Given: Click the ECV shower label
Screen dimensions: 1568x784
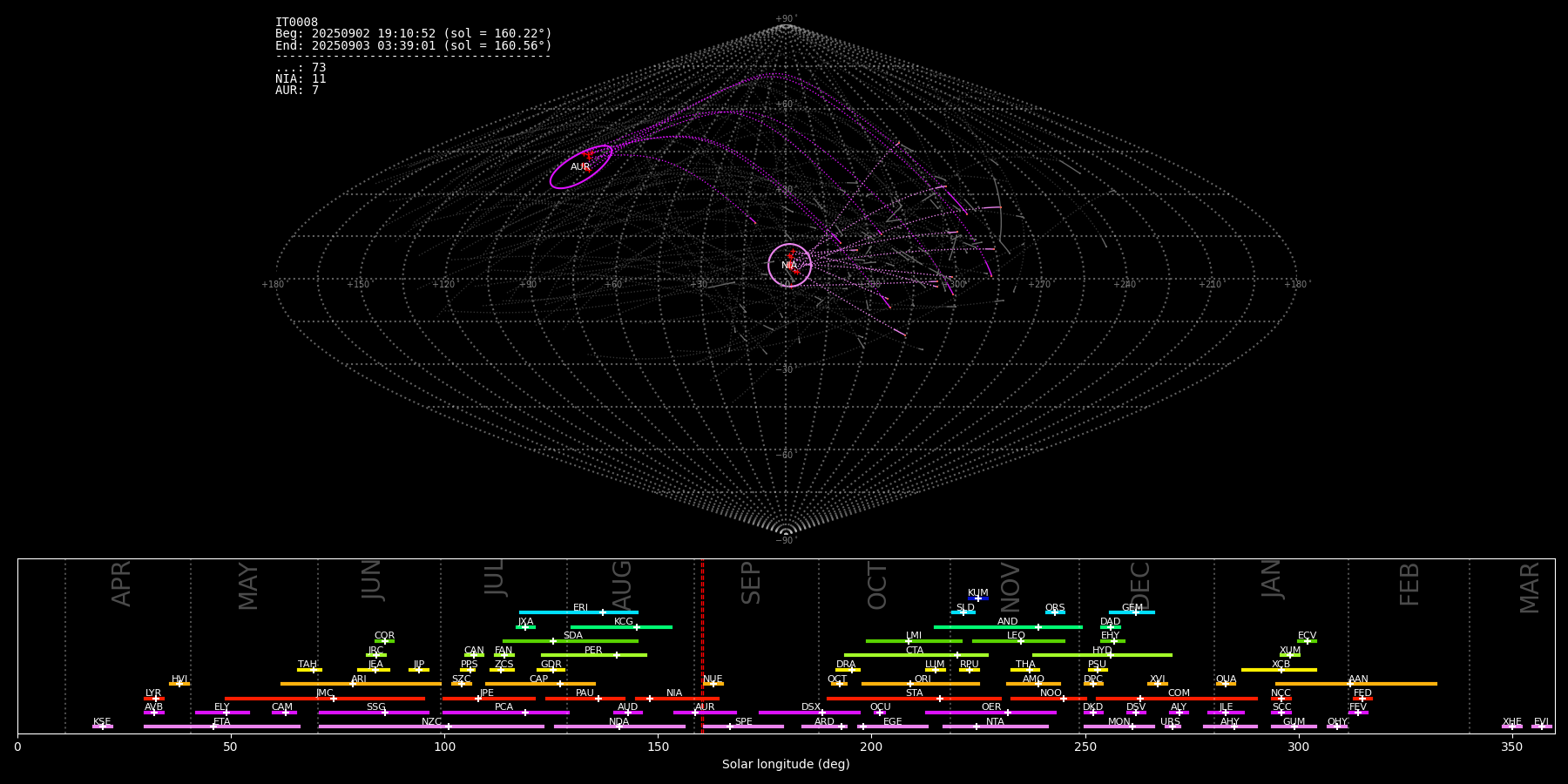Looking at the screenshot, I should point(1307,636).
